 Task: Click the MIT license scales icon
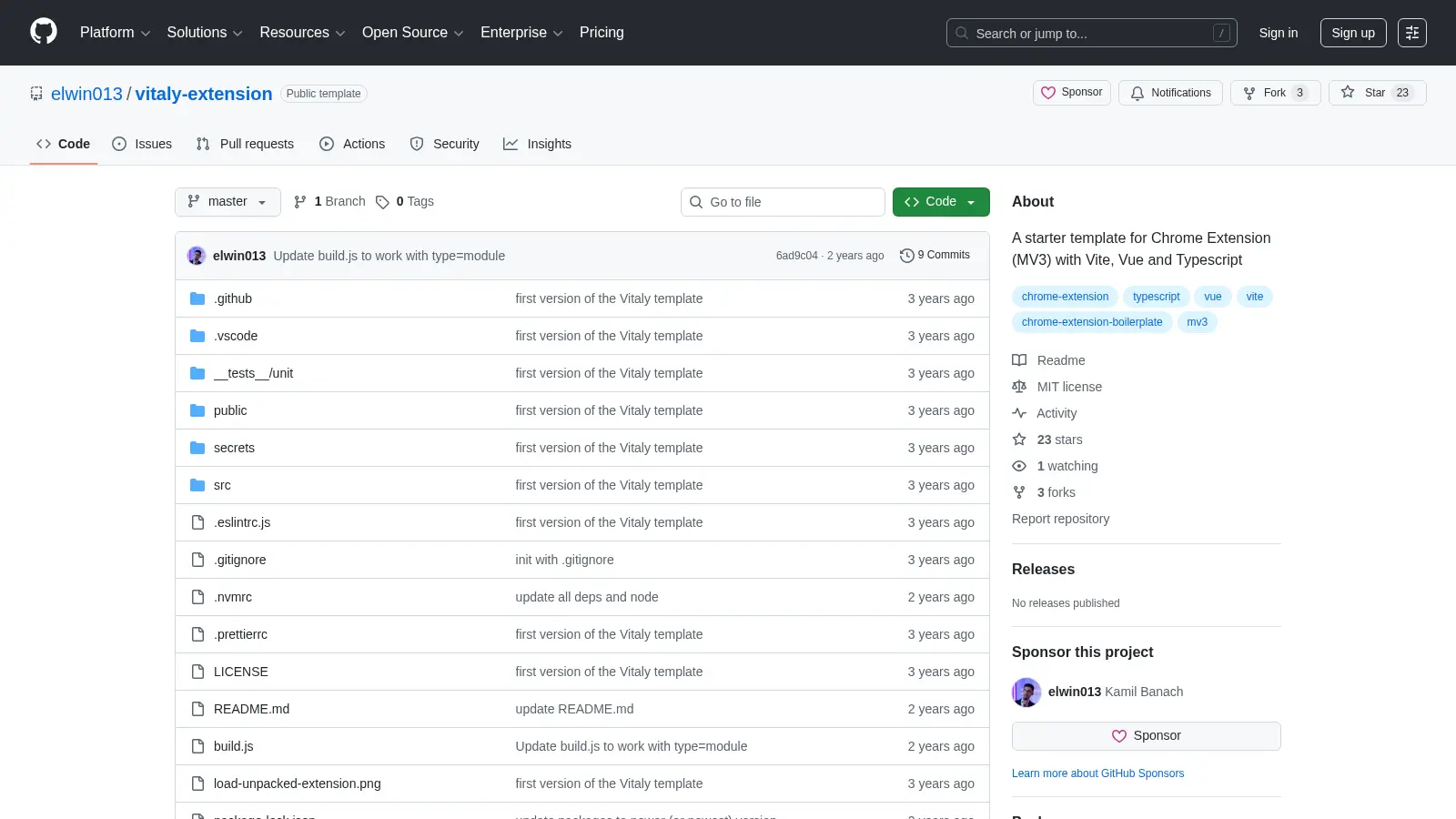(1019, 387)
